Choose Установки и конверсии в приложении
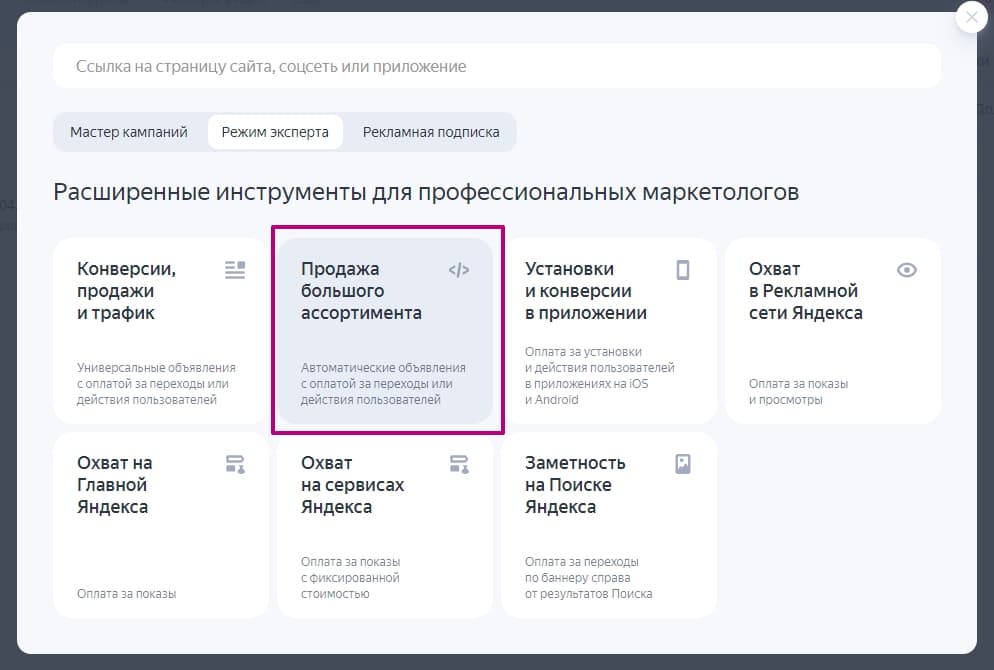Image resolution: width=994 pixels, height=670 pixels. pos(610,330)
